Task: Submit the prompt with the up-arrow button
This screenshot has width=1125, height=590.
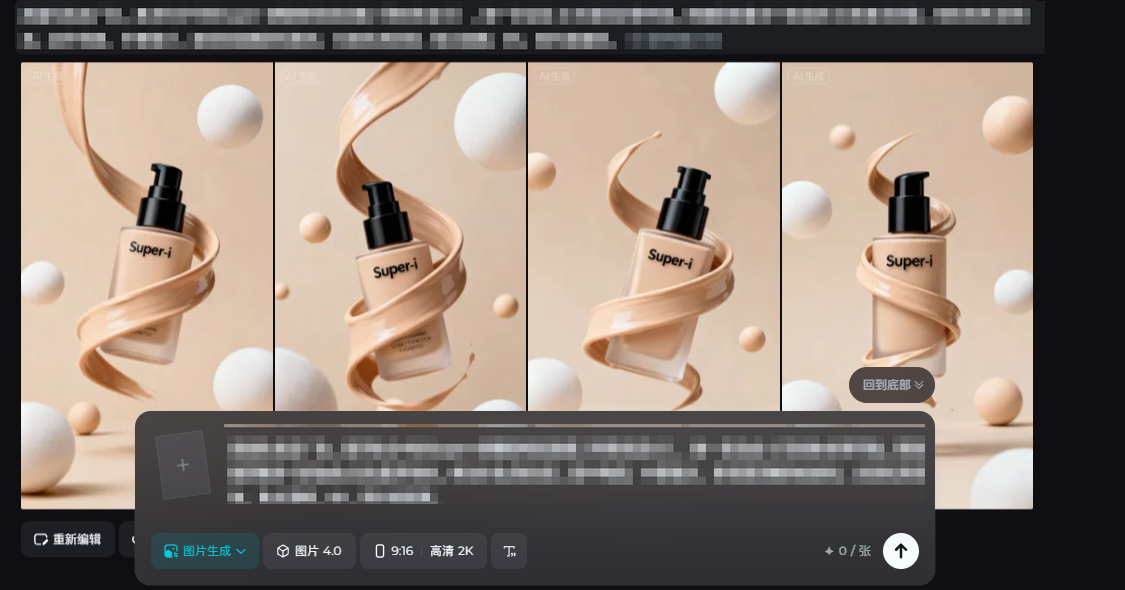Action: click(x=900, y=551)
